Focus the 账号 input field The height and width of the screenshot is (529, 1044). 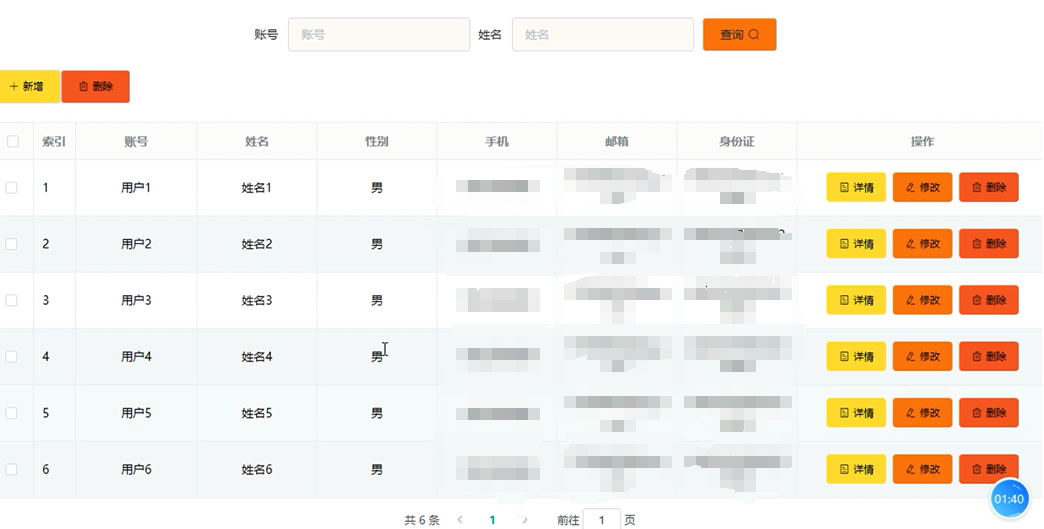[x=379, y=35]
